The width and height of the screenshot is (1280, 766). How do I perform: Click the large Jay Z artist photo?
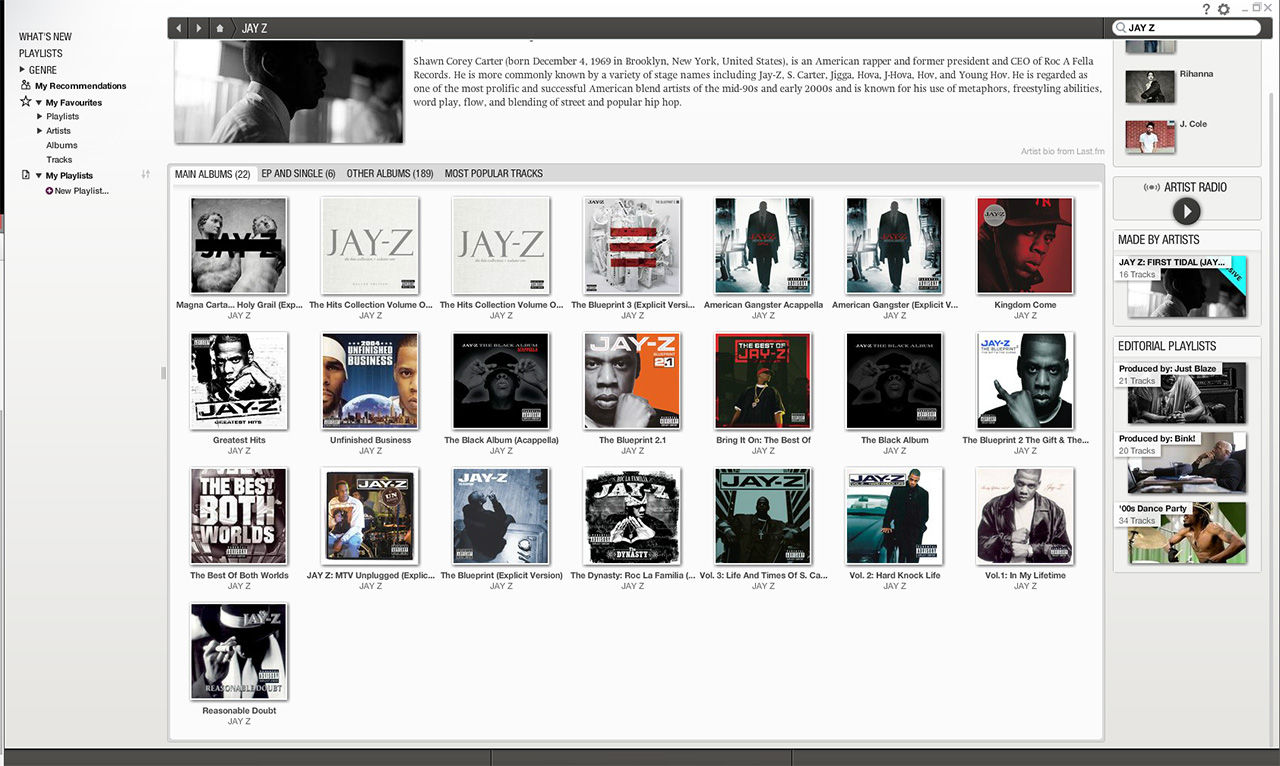click(x=289, y=92)
